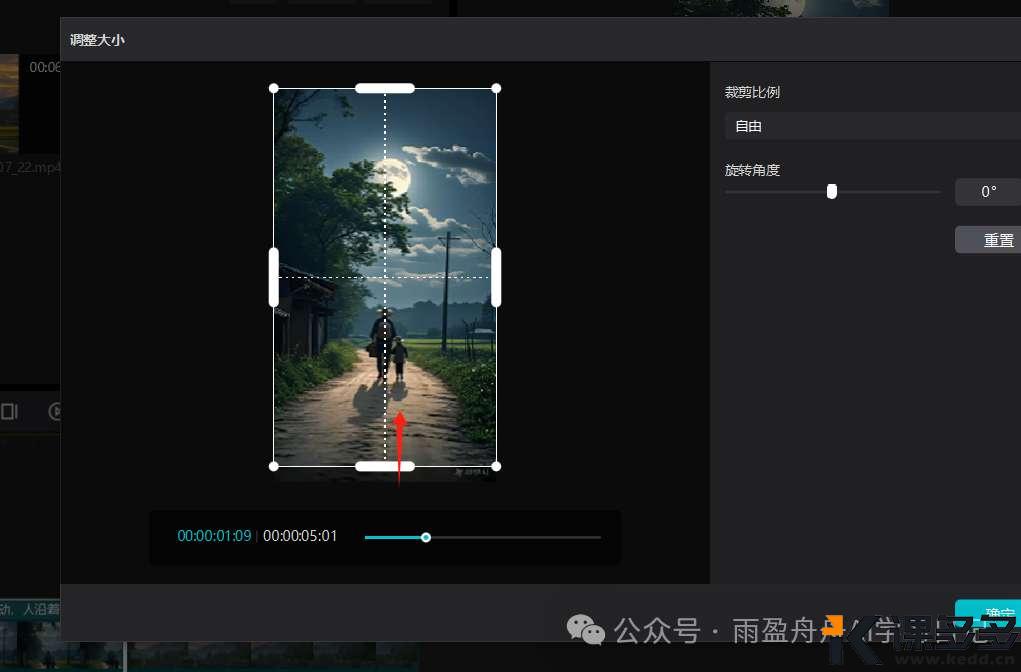Click the left edge crop handle
Image resolution: width=1021 pixels, height=672 pixels.
[274, 277]
